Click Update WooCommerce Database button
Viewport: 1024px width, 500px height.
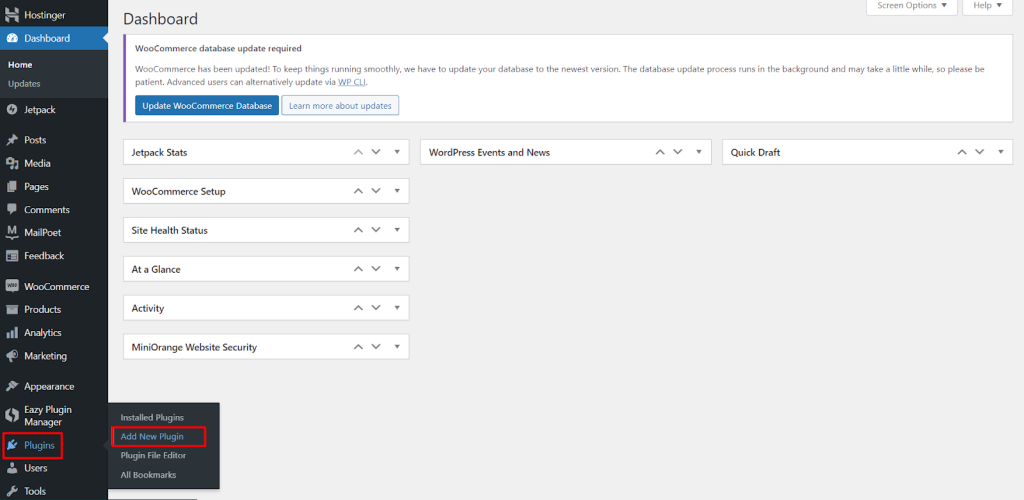(207, 106)
